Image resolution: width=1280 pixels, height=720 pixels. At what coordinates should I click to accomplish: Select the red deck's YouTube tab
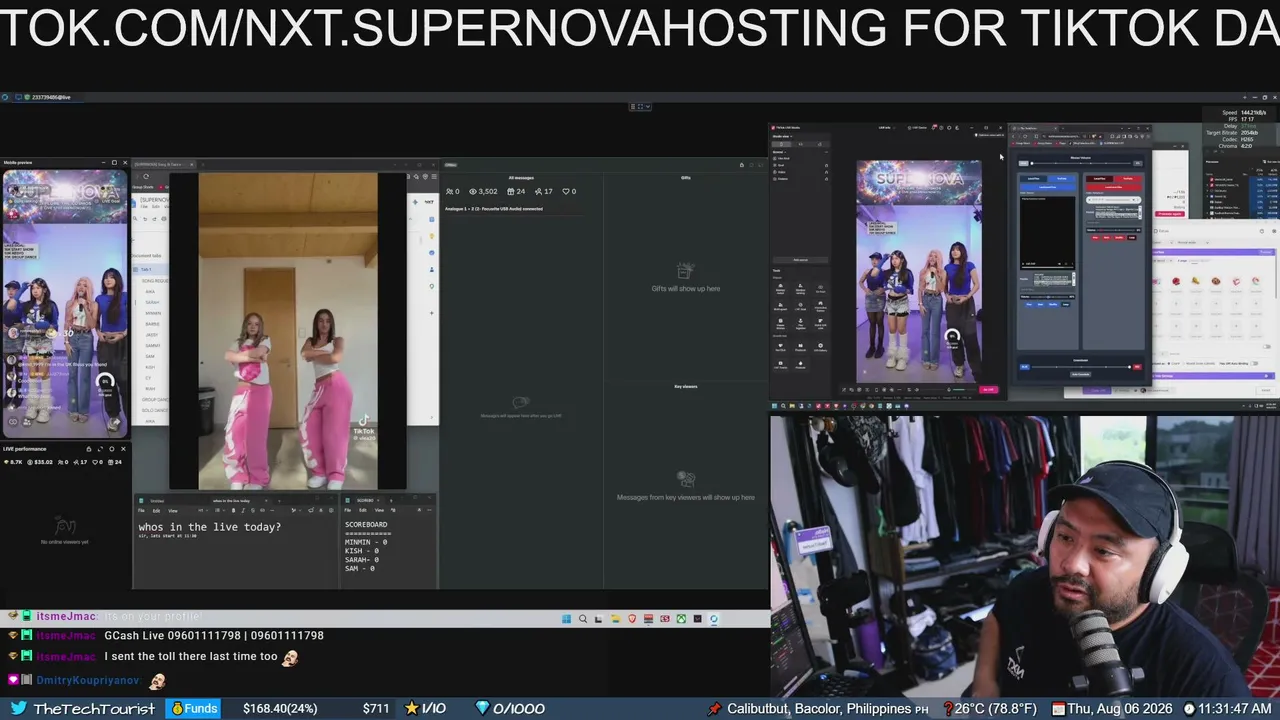point(1128,178)
